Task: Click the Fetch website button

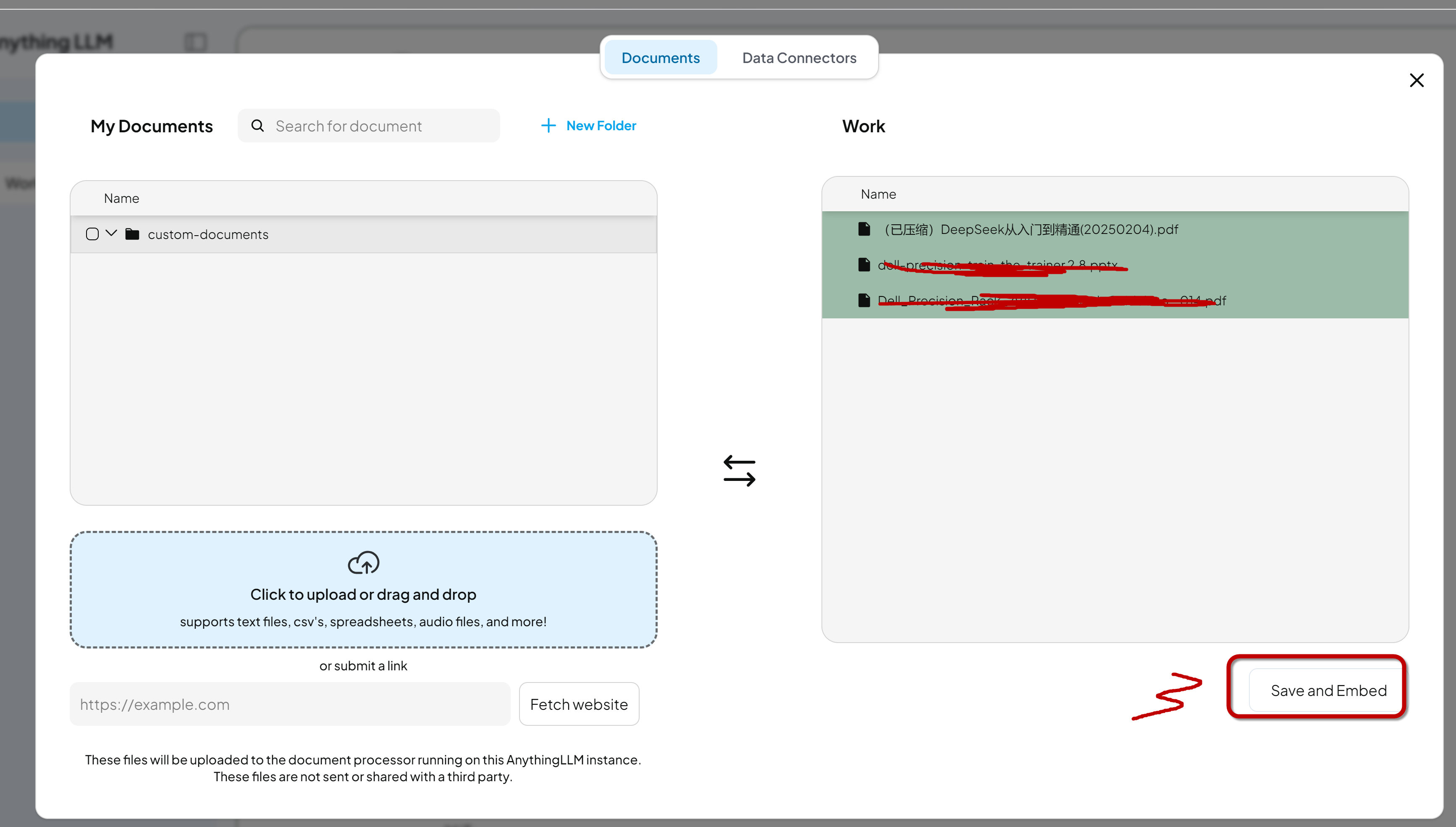Action: coord(579,704)
